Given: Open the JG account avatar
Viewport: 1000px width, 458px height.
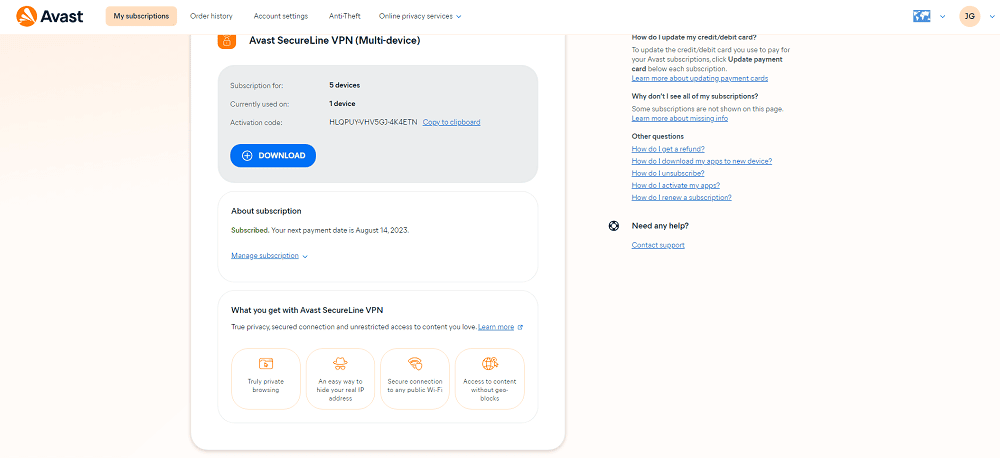Looking at the screenshot, I should click(x=969, y=17).
